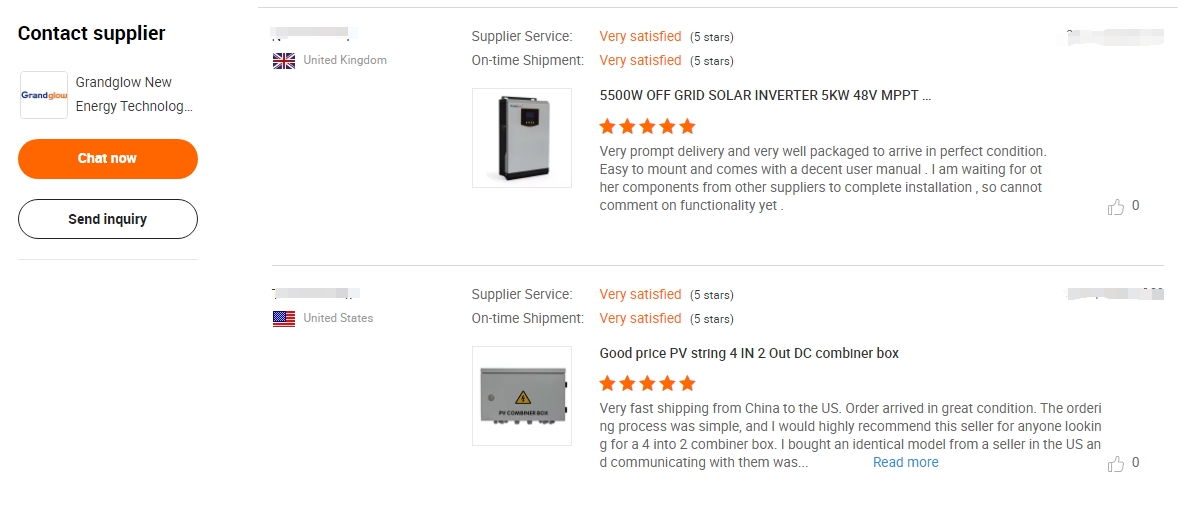Screen dimensions: 1198x521
Task: Click blurred reviewer name above United States
Action: 316,293
